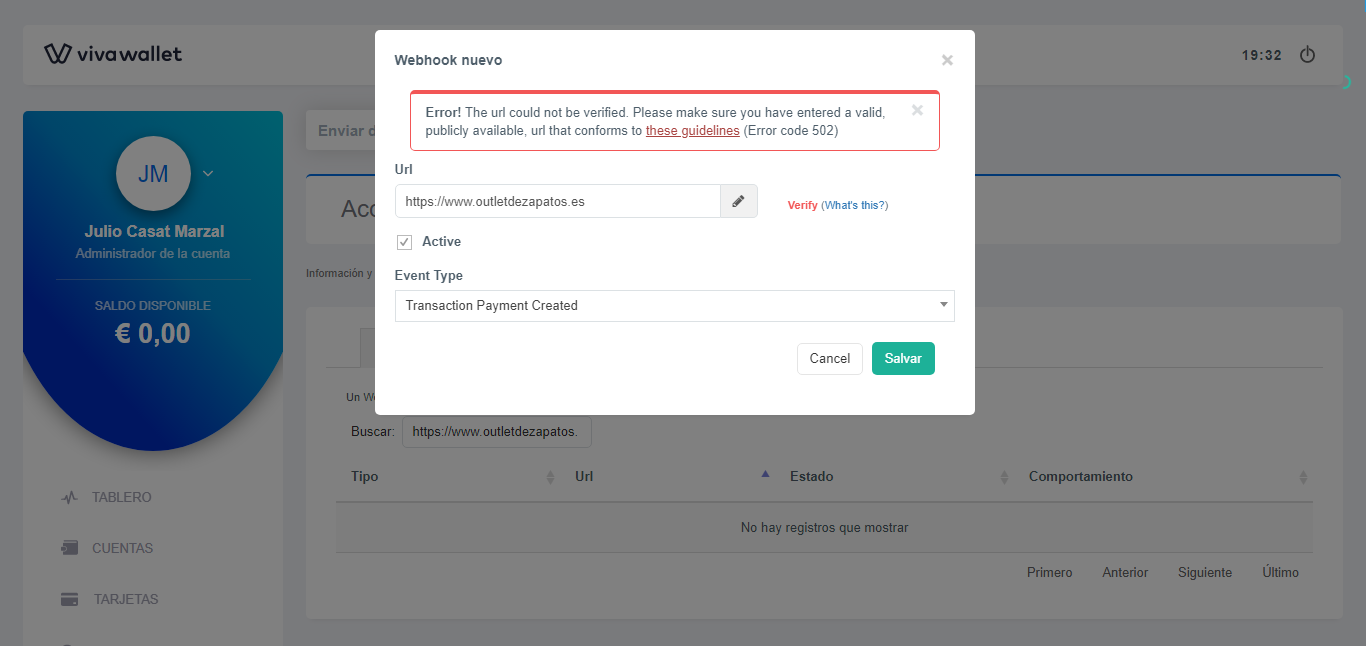Image resolution: width=1366 pixels, height=646 pixels.
Task: Click the Url column ascending sort arrow
Action: pos(765,472)
